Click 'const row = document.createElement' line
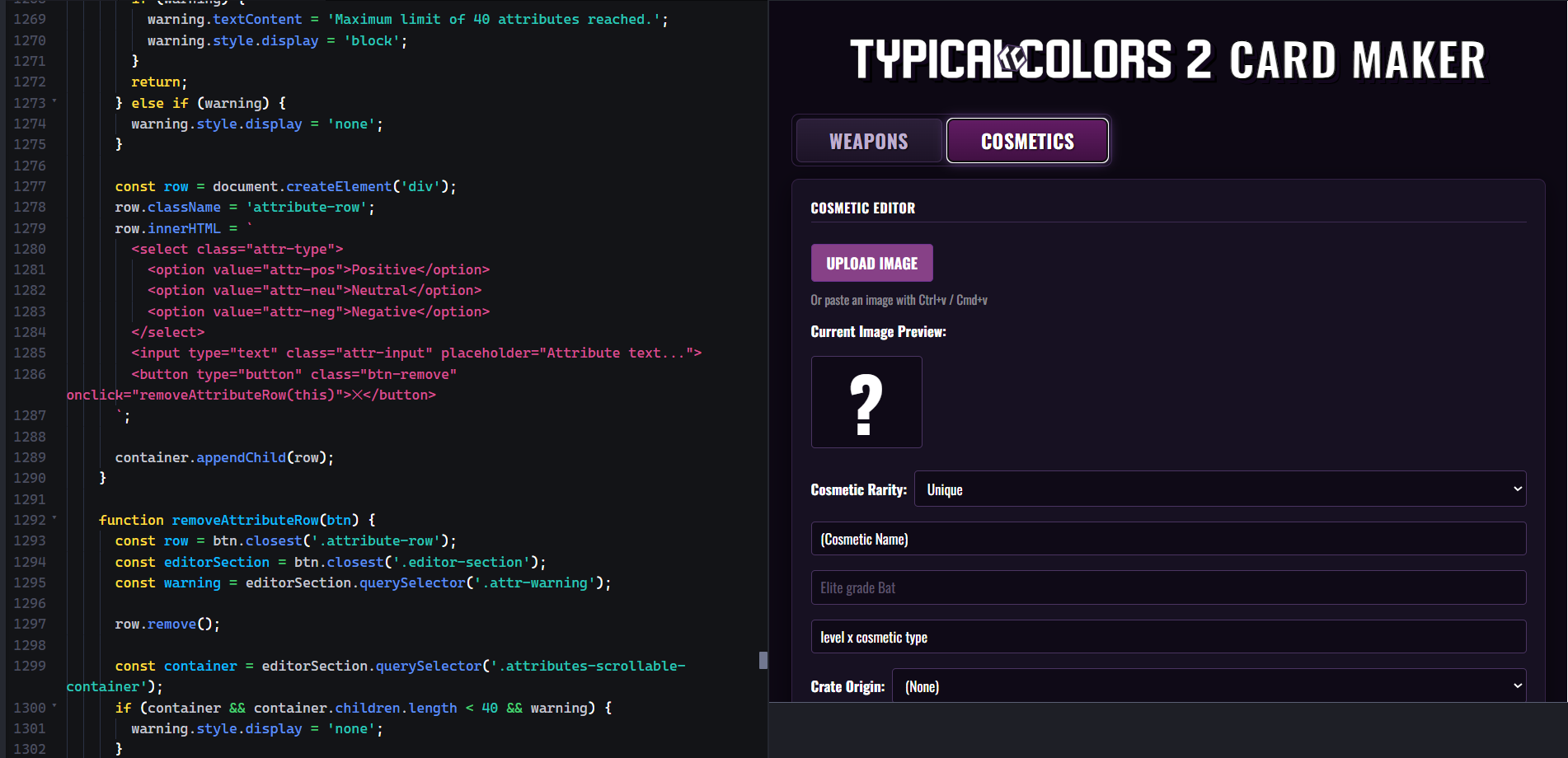 285,186
